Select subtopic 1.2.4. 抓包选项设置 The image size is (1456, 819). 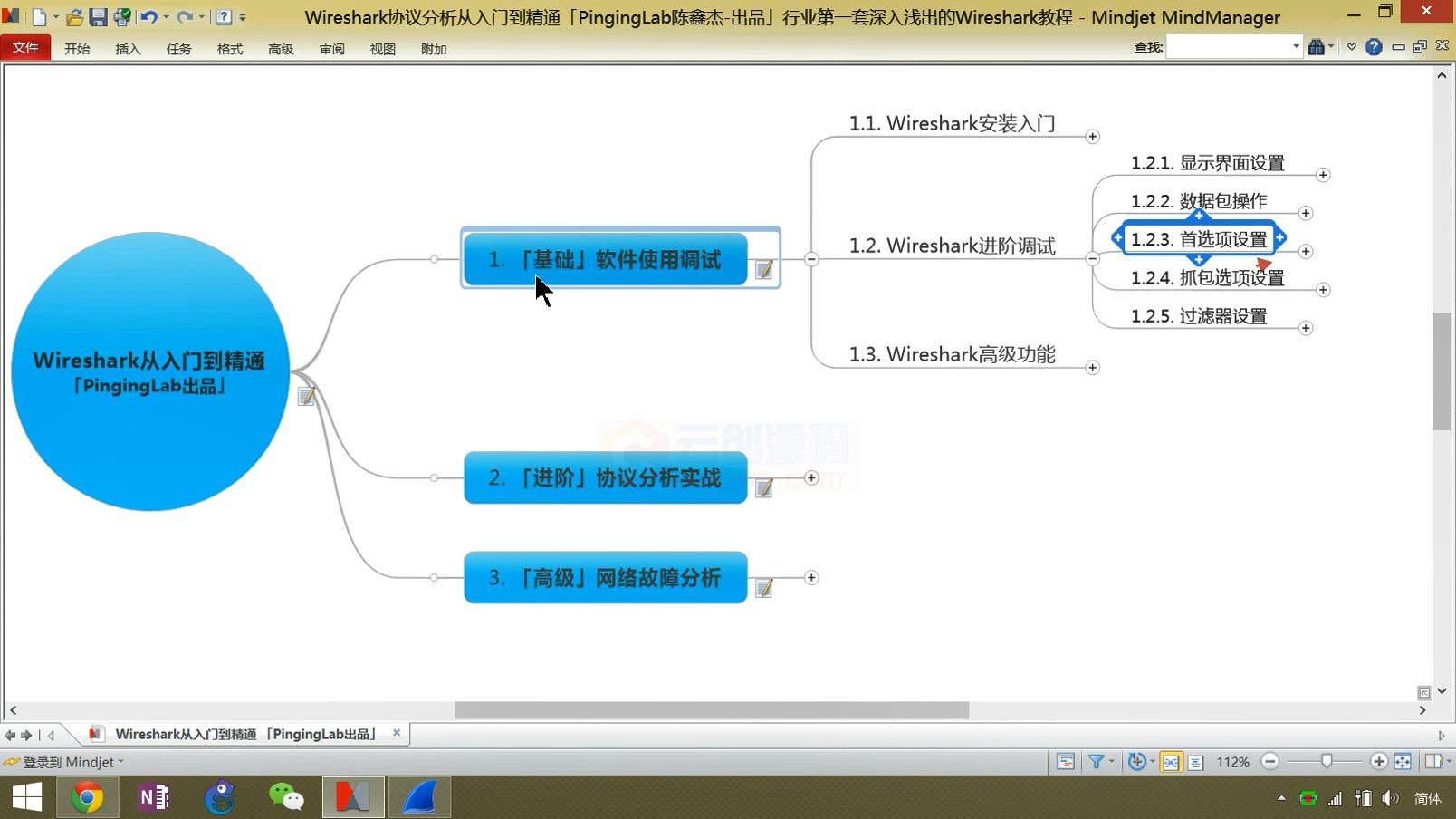pos(1208,278)
